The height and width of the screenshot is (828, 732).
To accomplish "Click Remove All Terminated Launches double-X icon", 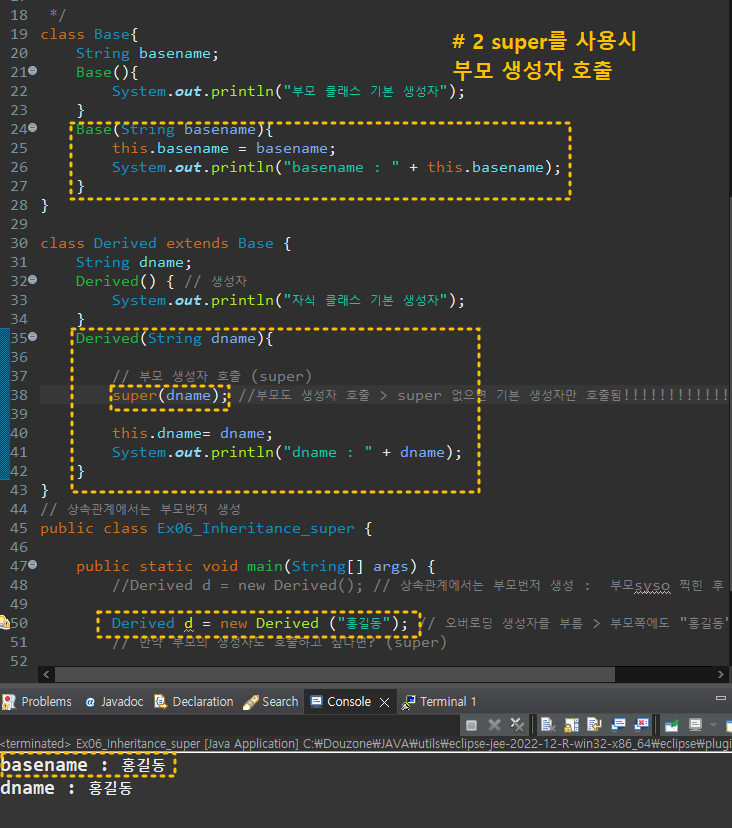I will tap(517, 725).
